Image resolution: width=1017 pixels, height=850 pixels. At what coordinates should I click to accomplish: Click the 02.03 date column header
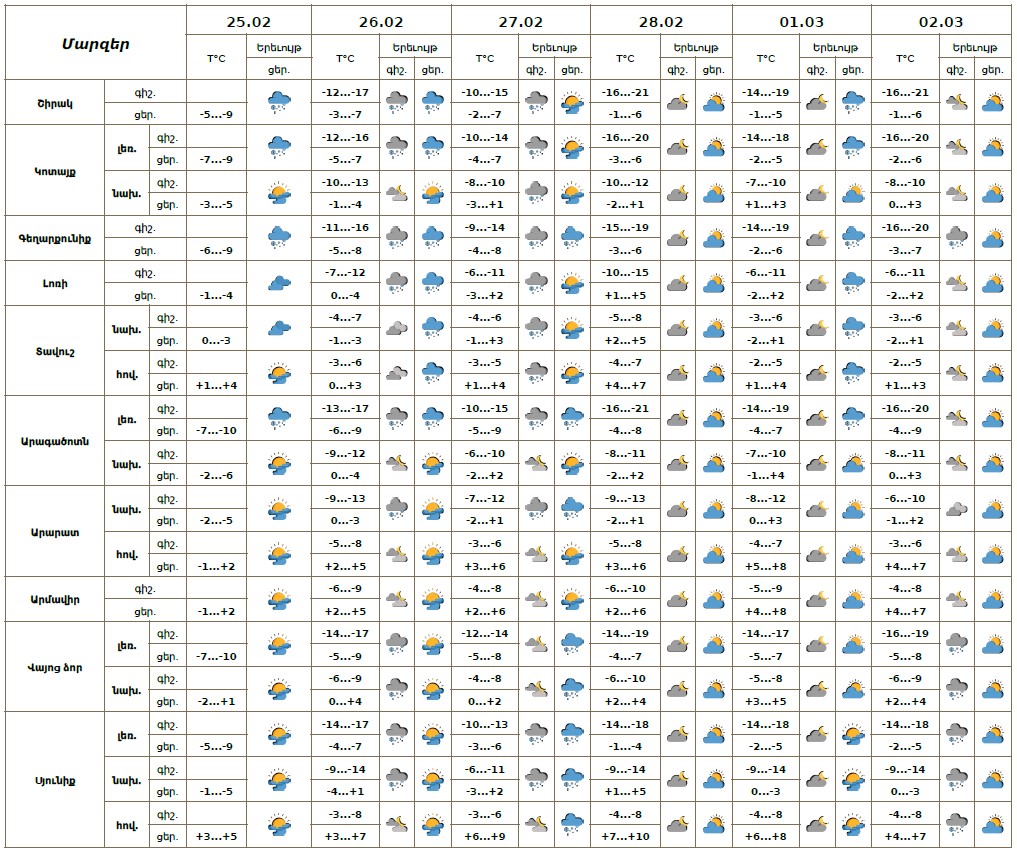coord(942,20)
